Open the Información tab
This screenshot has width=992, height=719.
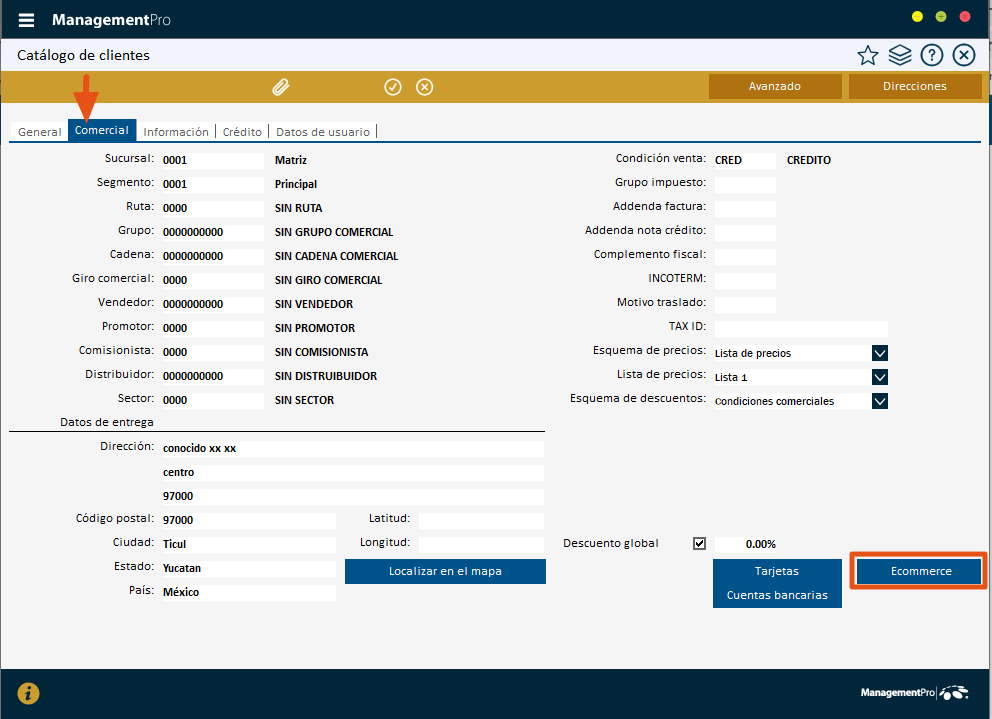[x=176, y=132]
